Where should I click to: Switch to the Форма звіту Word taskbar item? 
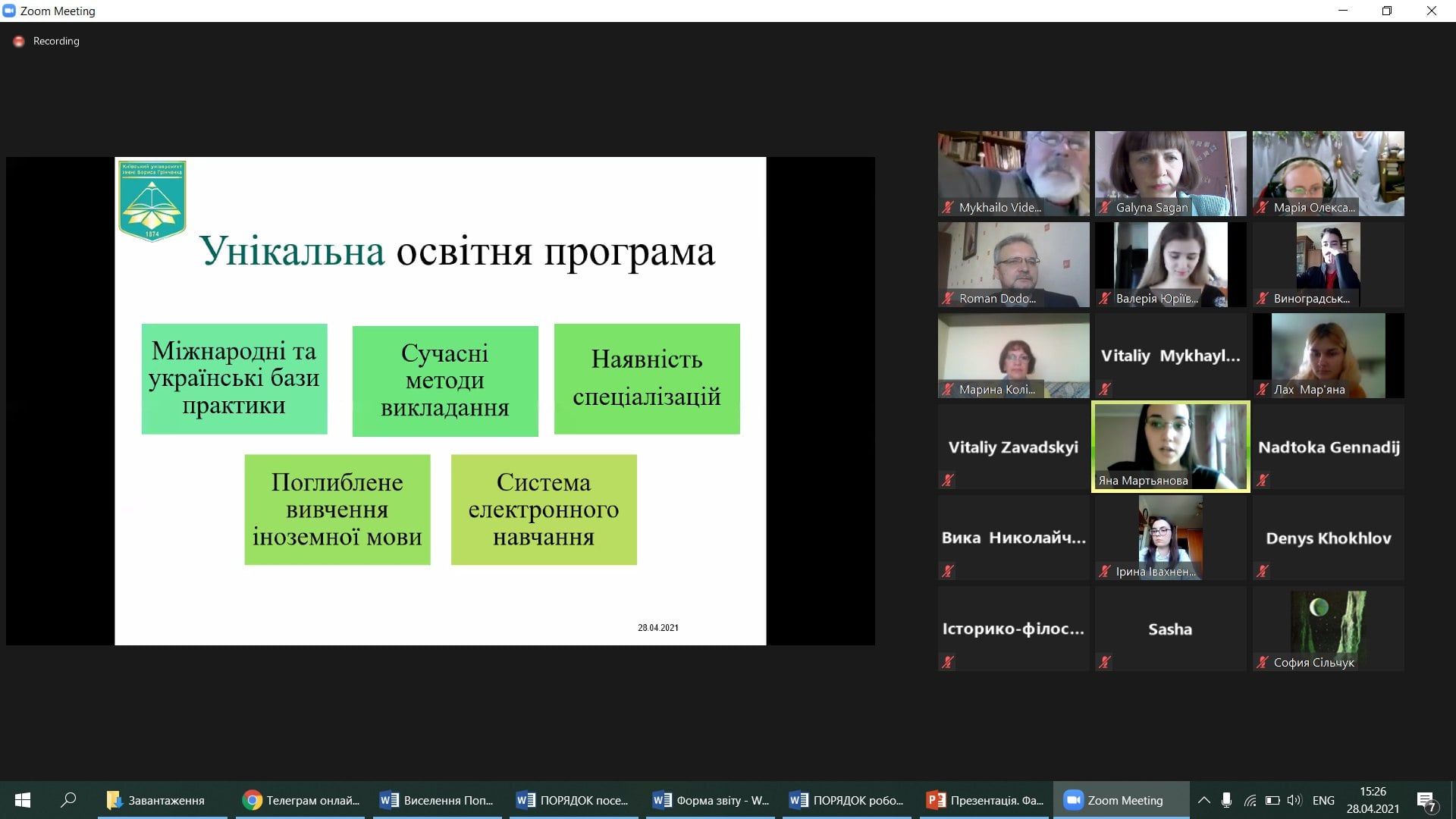pyautogui.click(x=711, y=800)
